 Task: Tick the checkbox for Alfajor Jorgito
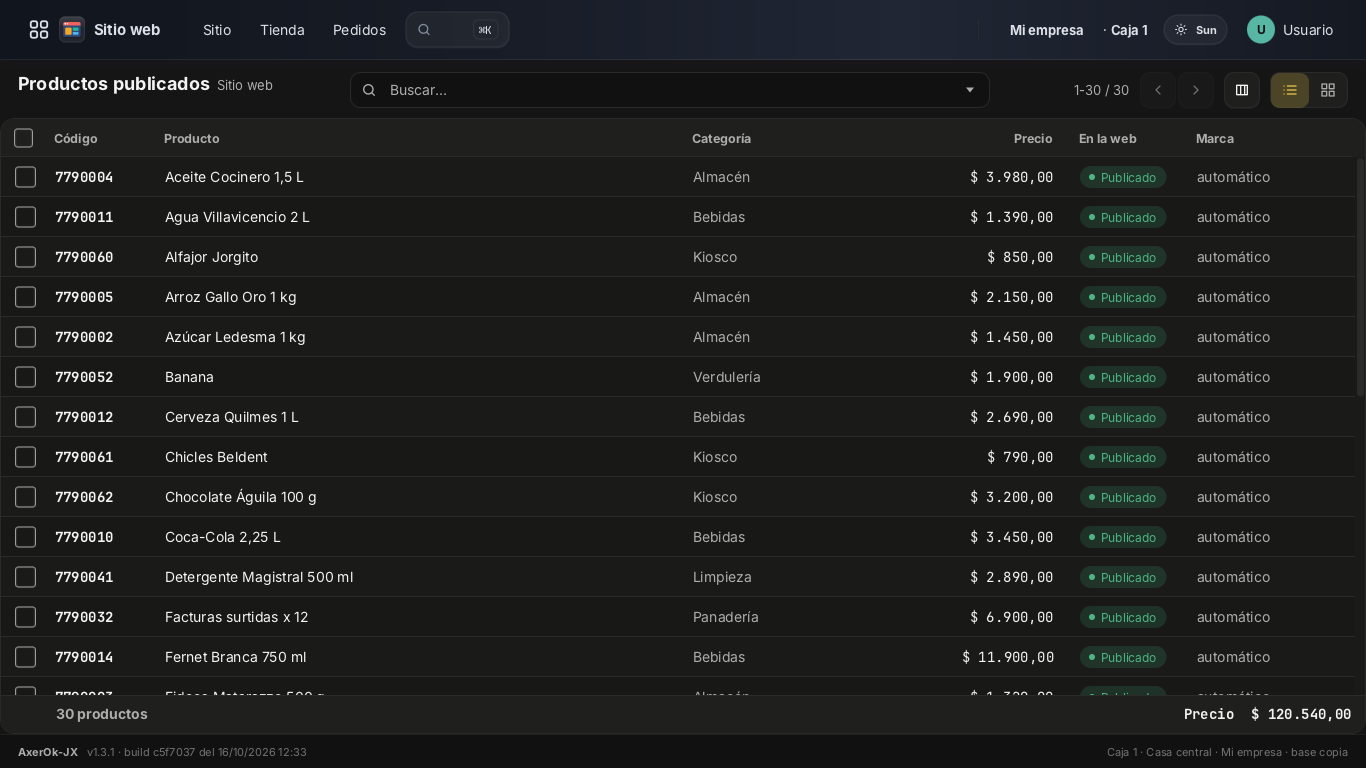click(x=26, y=257)
